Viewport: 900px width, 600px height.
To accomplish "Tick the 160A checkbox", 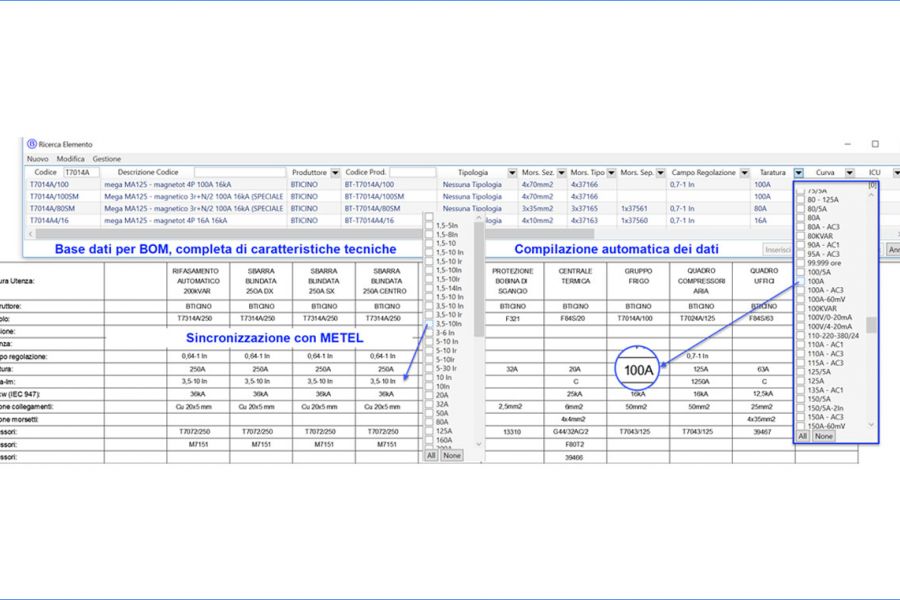I will (429, 440).
